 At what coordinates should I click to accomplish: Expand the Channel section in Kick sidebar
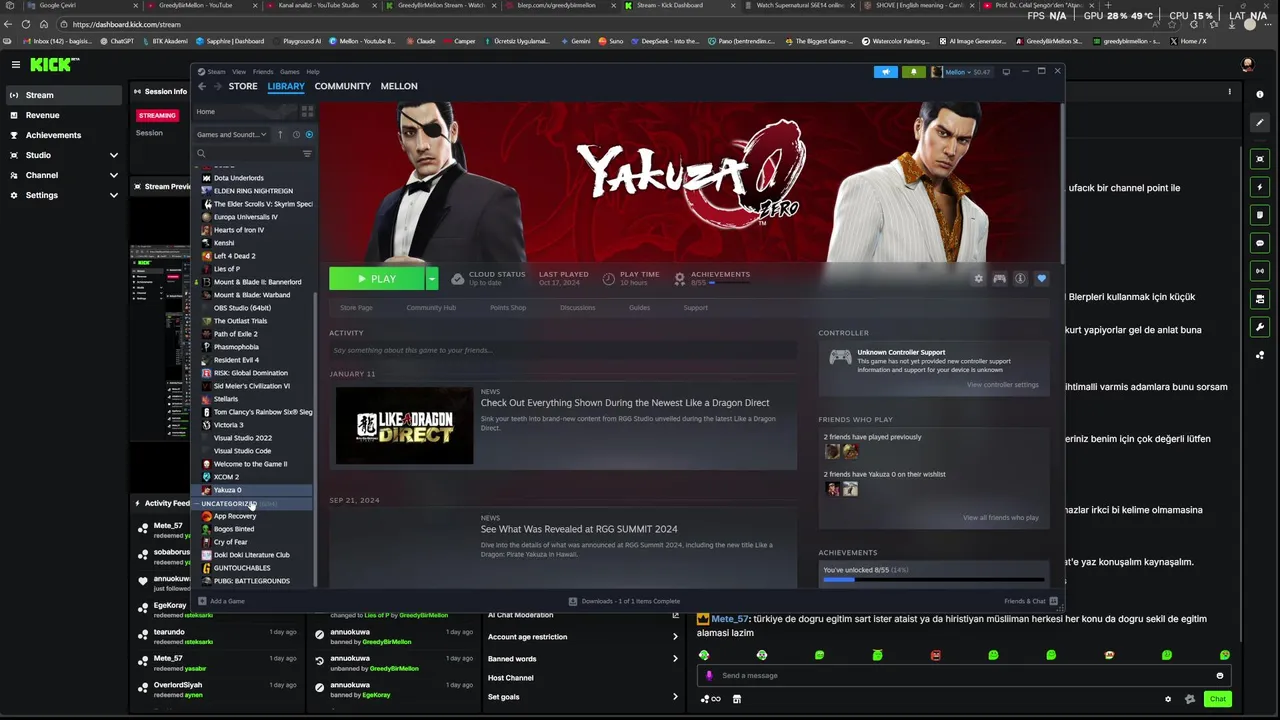[x=113, y=175]
